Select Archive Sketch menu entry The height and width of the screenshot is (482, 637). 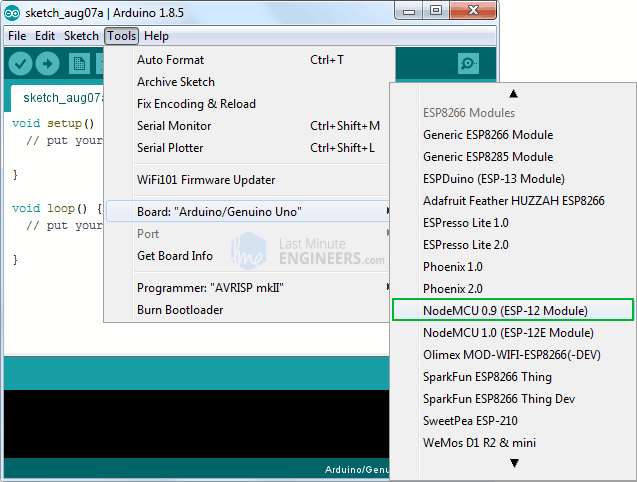tap(247, 82)
